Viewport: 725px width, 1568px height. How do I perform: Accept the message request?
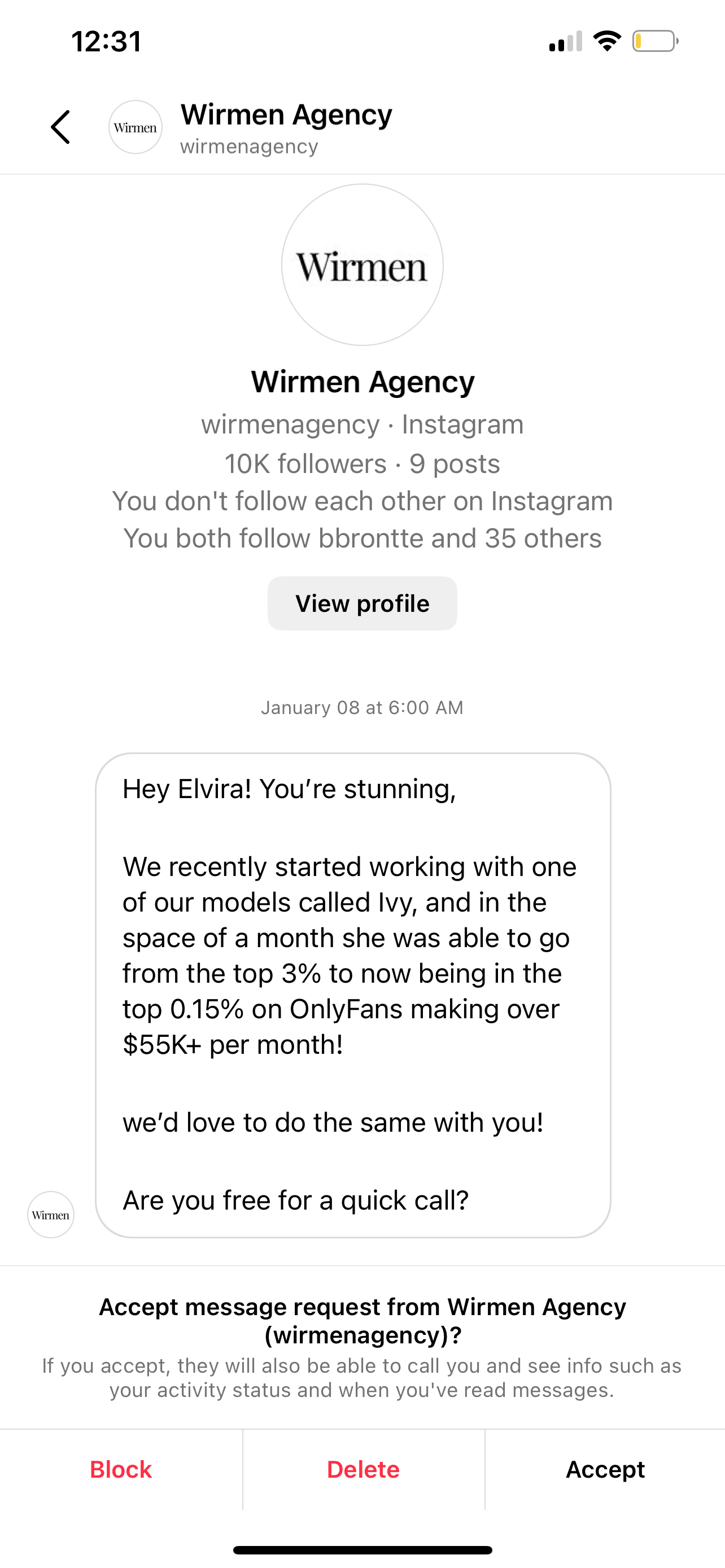tap(605, 1469)
